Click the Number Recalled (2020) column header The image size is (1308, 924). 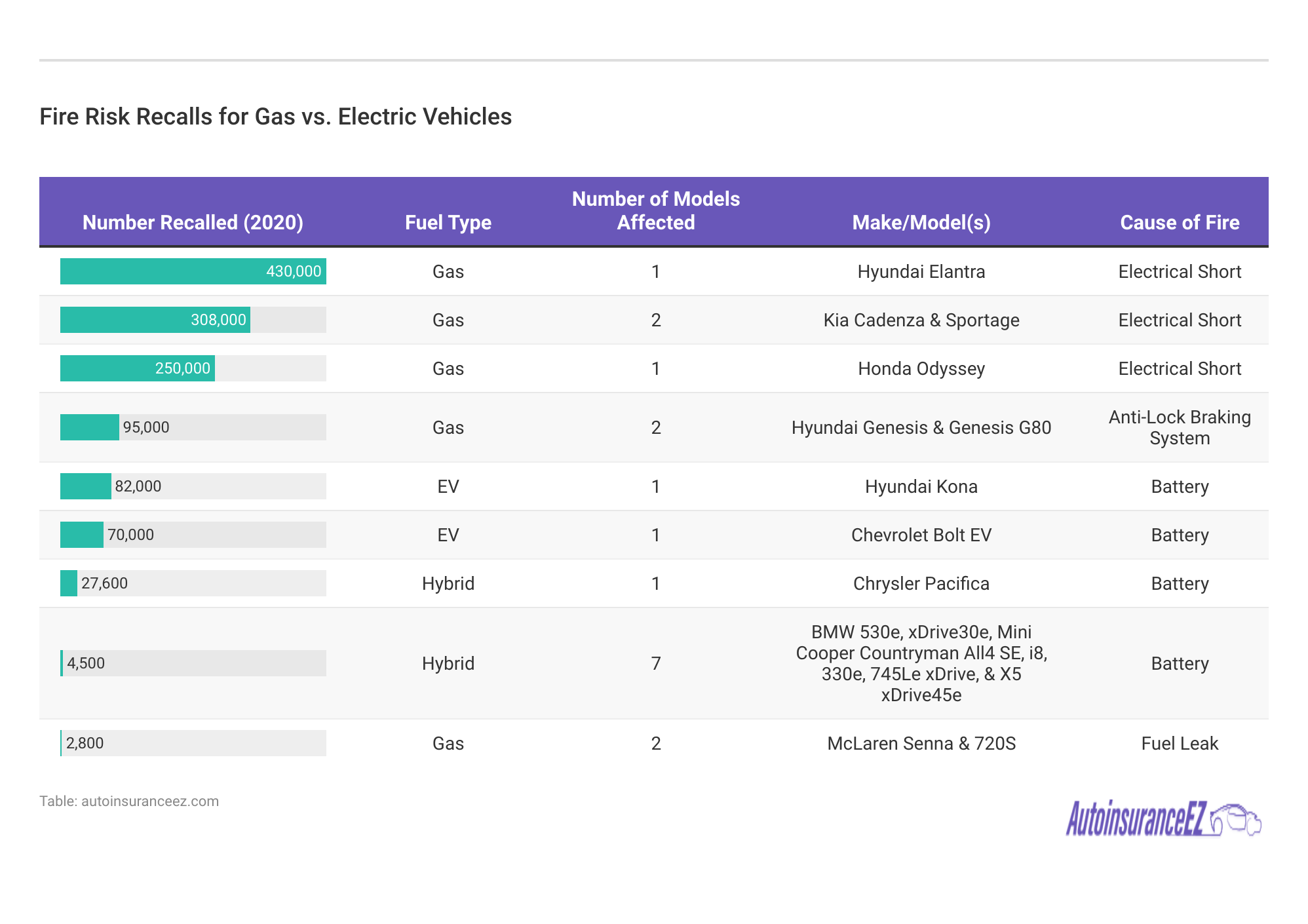(193, 223)
